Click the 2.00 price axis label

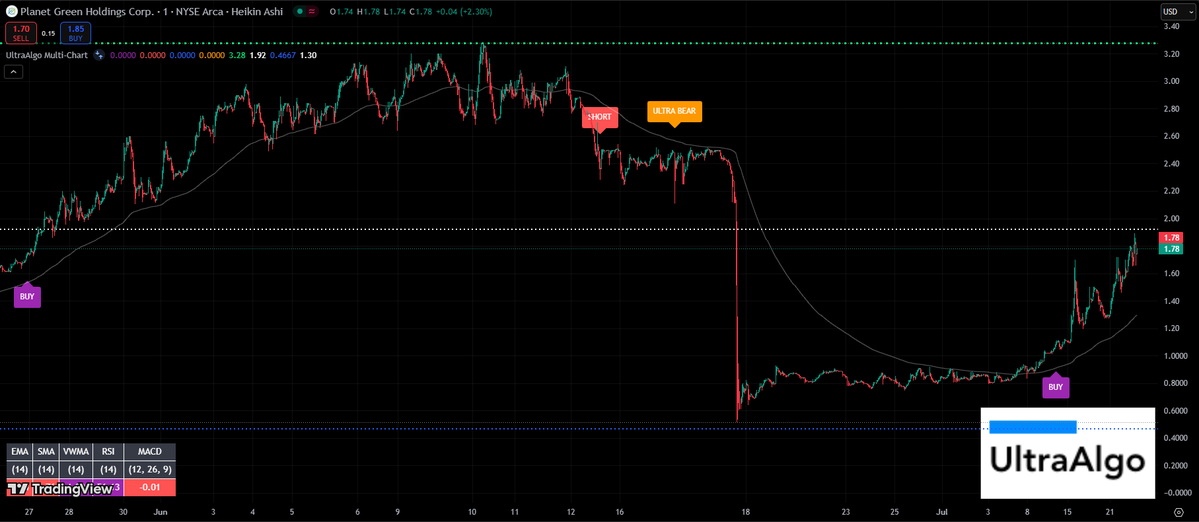point(1171,219)
